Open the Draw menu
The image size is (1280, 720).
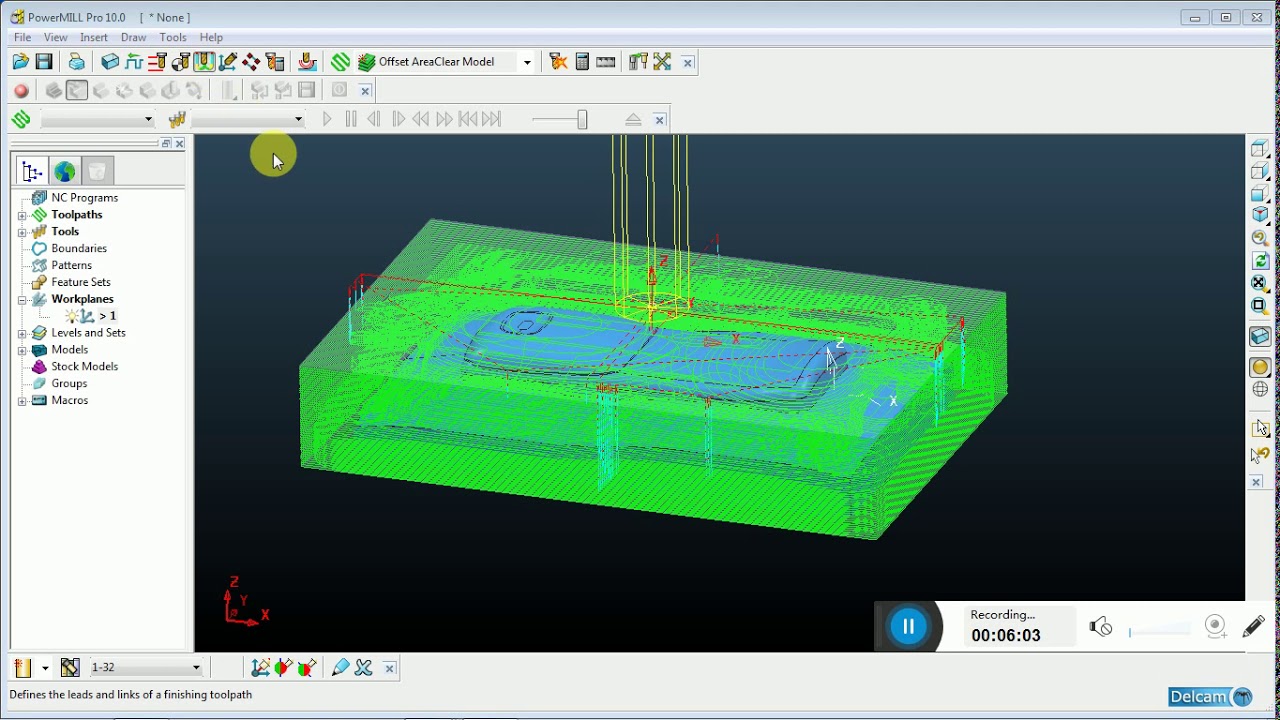134,37
